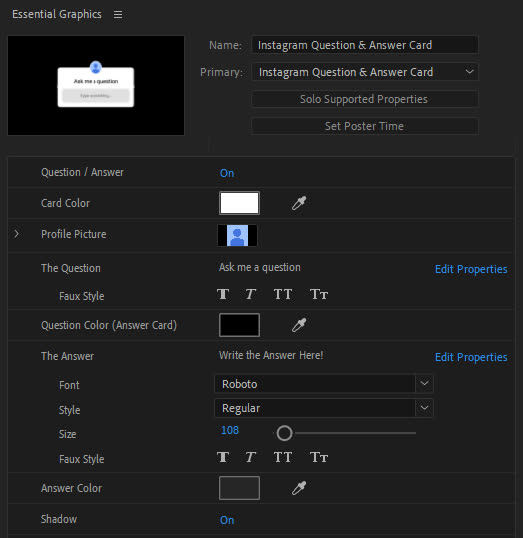This screenshot has width=523, height=538.
Task: Expand the Profile Picture property
Action: pos(16,234)
